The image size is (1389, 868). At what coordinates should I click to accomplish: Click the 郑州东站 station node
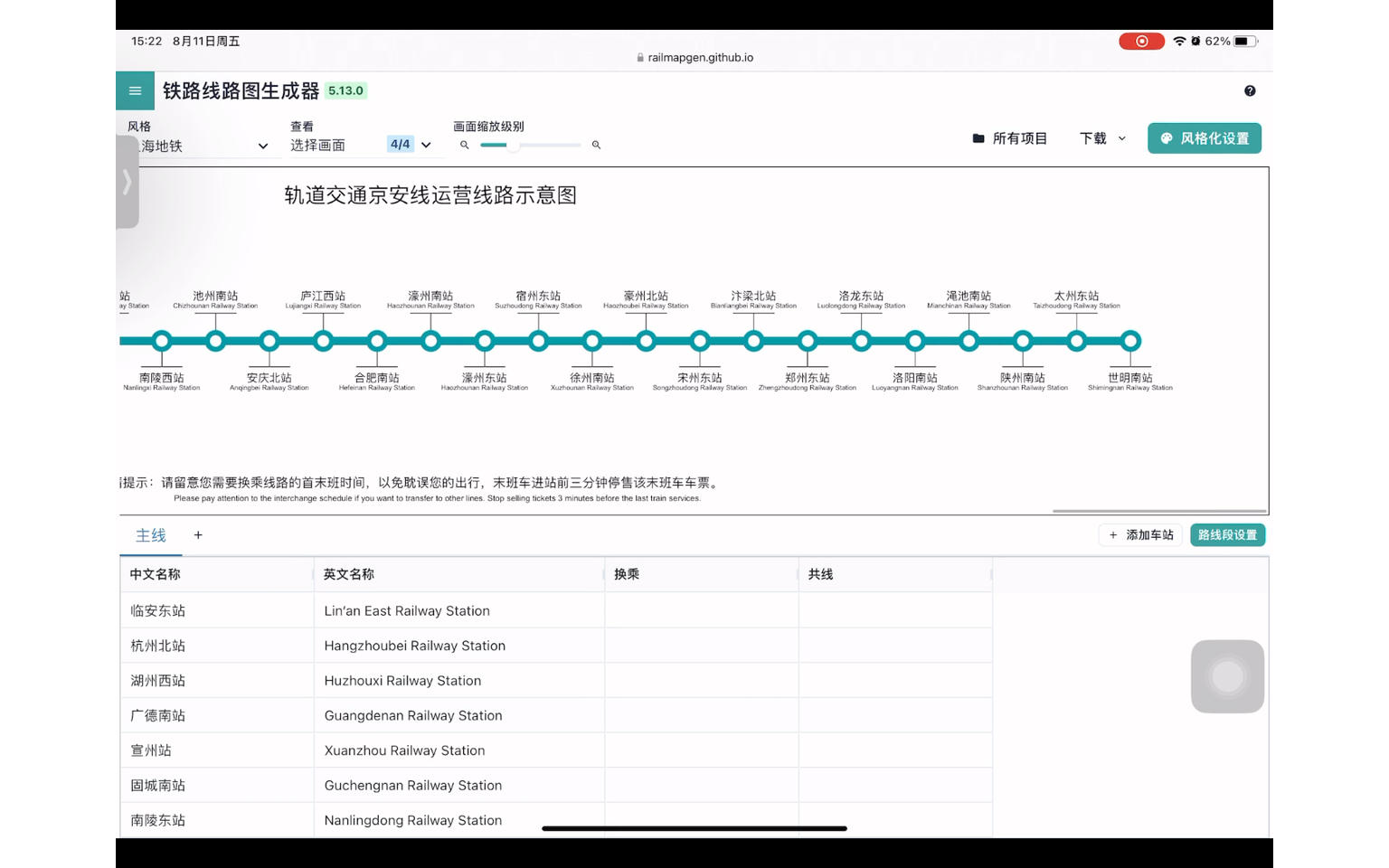pos(808,341)
